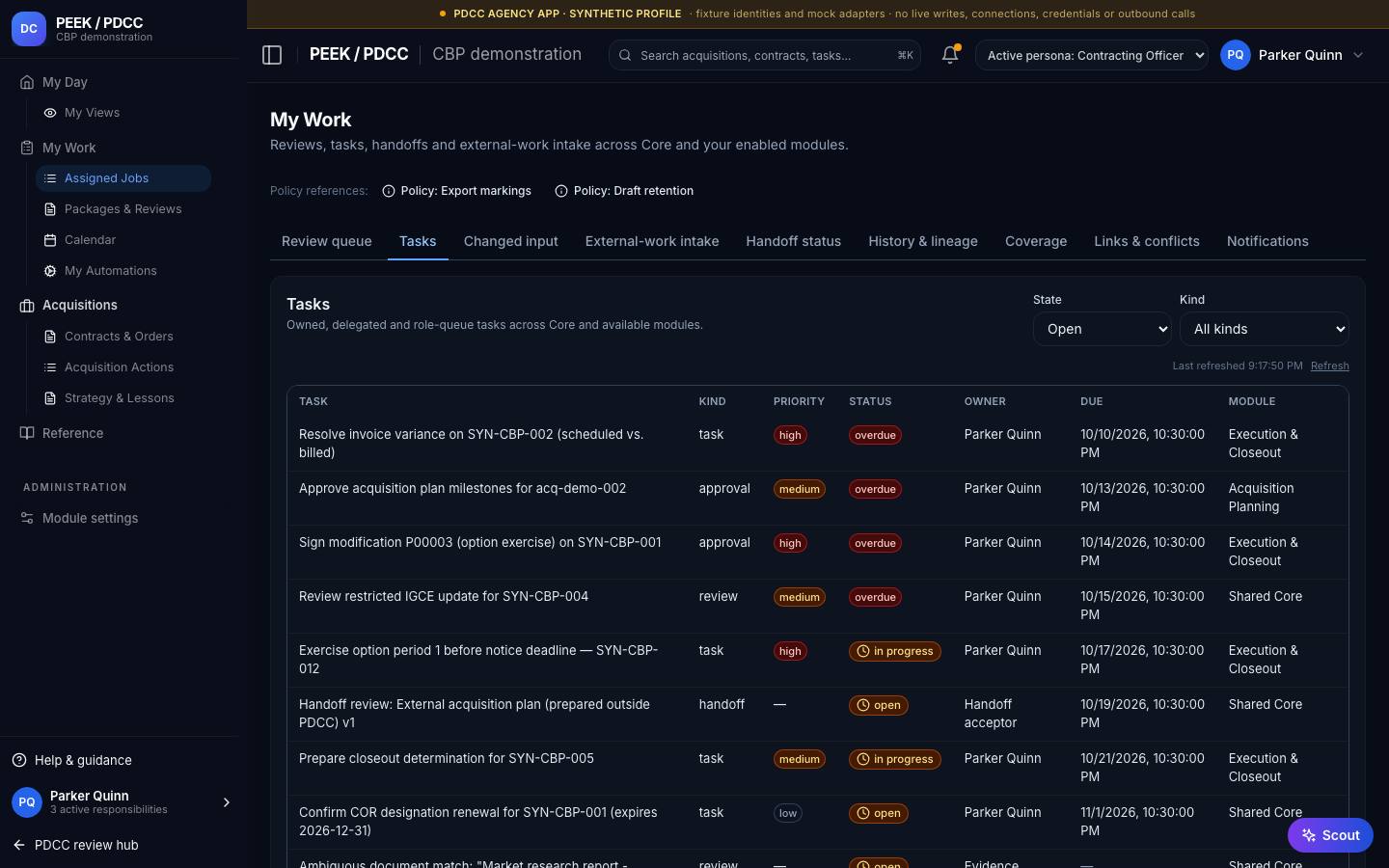Open the Links & conflicts tab

(x=1147, y=241)
